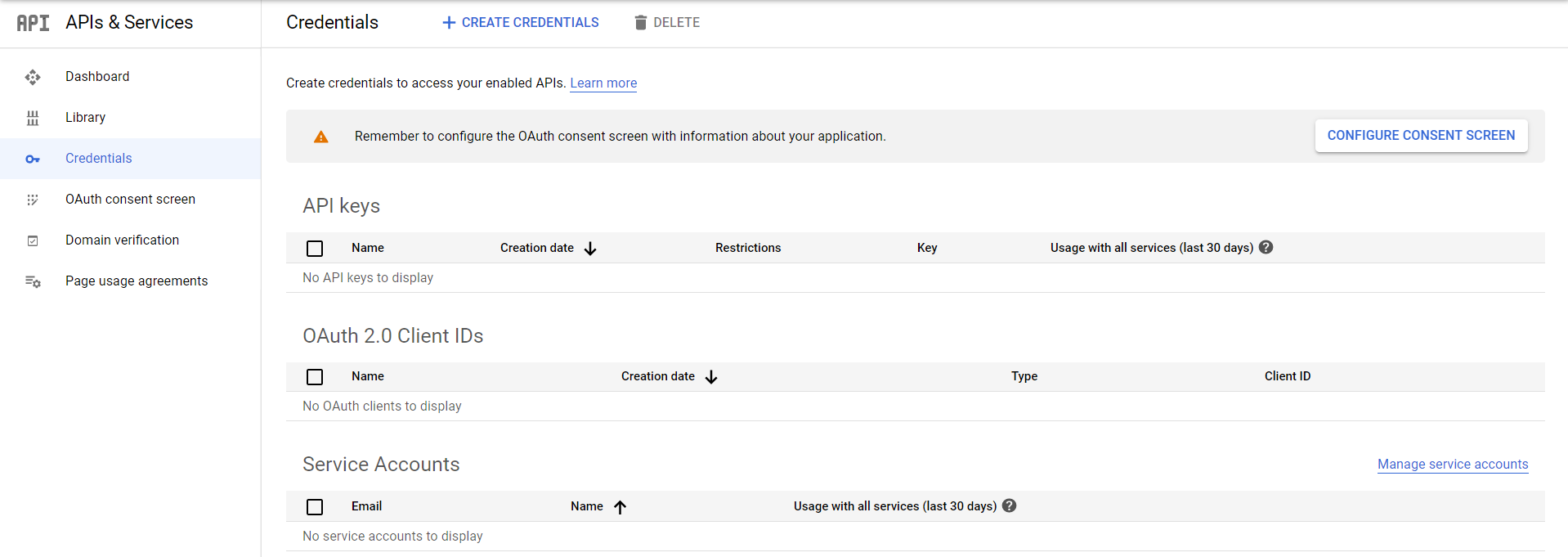Click the Dashboard sidebar icon
Screen dimensions: 1568x557
point(33,77)
